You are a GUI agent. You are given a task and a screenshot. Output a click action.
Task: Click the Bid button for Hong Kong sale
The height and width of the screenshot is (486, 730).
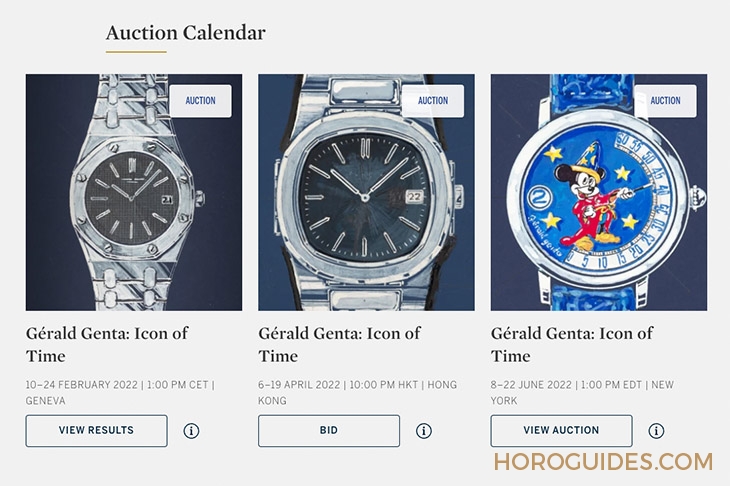pyautogui.click(x=329, y=431)
